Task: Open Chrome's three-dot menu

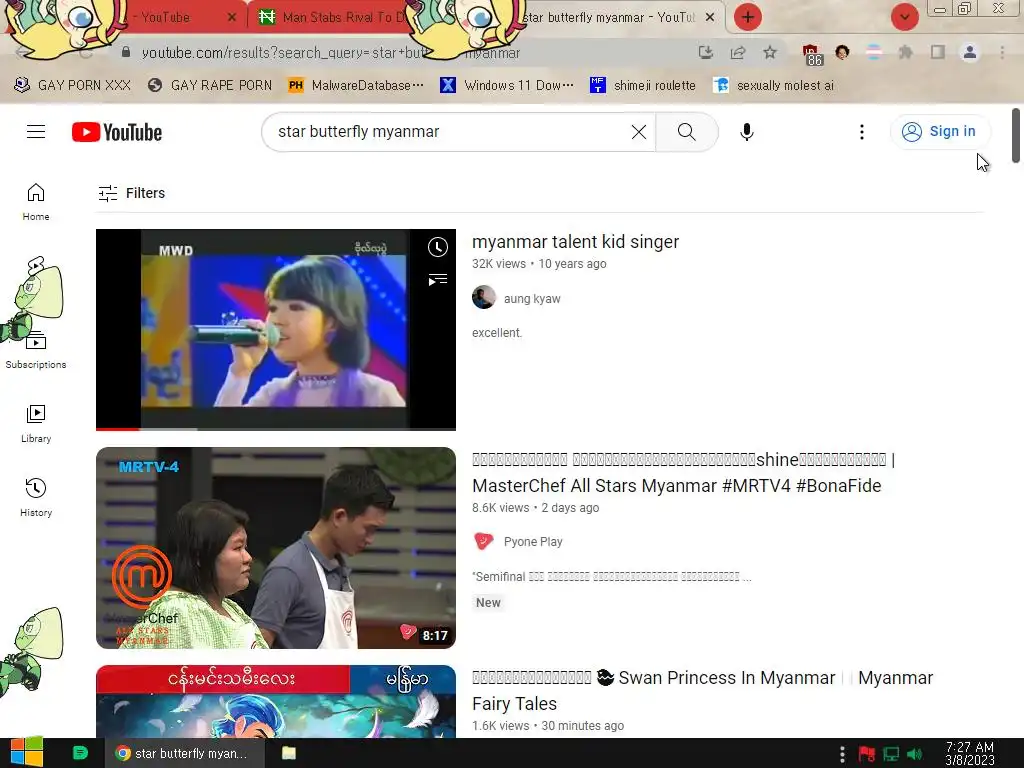Action: tap(1002, 52)
